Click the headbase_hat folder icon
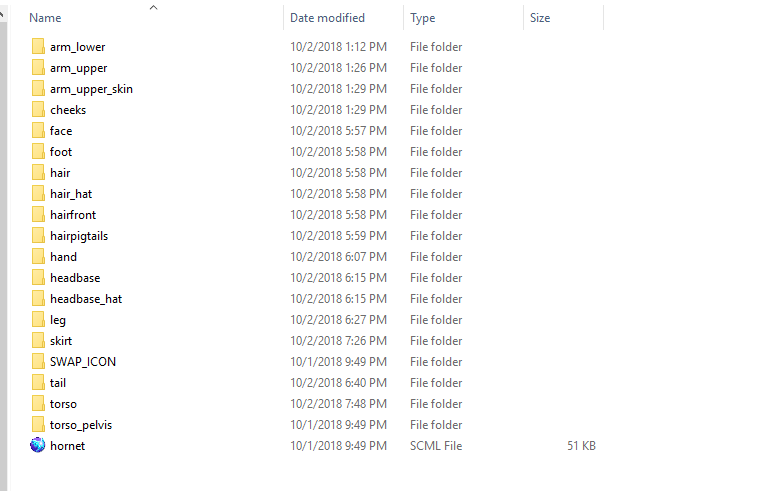This screenshot has width=768, height=491. [x=38, y=299]
